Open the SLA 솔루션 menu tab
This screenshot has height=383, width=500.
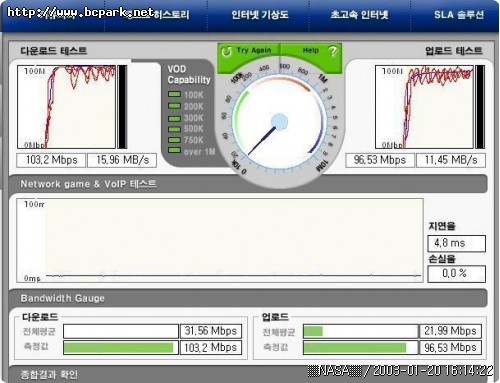click(459, 15)
